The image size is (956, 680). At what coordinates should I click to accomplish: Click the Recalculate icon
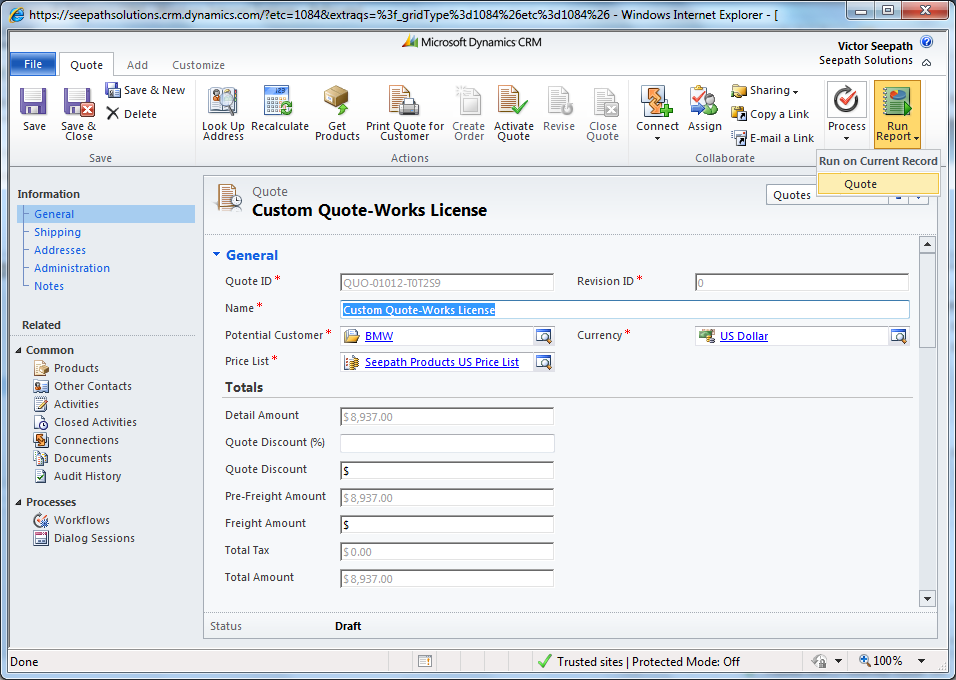tap(279, 102)
